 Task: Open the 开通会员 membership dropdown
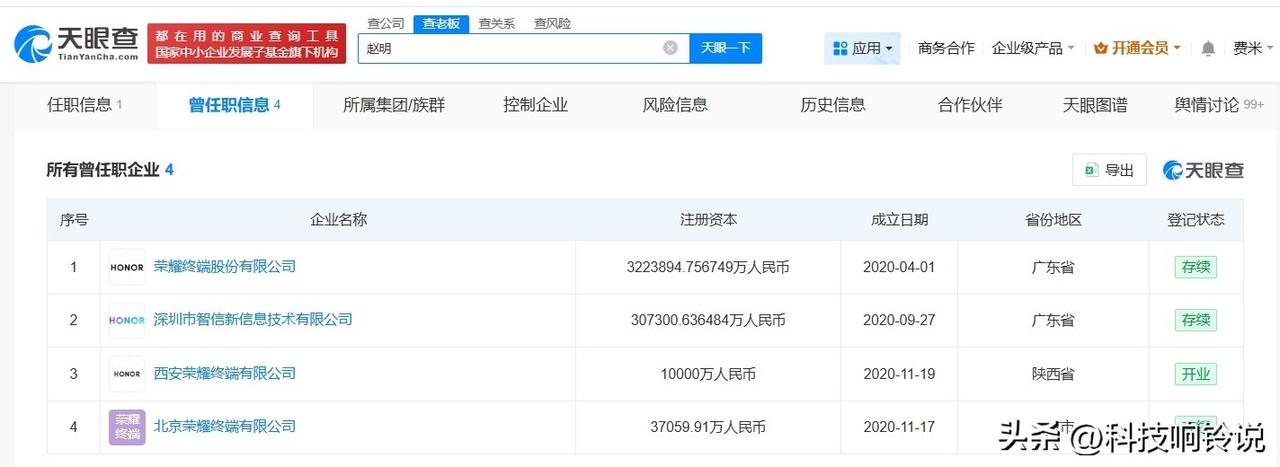[x=1138, y=48]
